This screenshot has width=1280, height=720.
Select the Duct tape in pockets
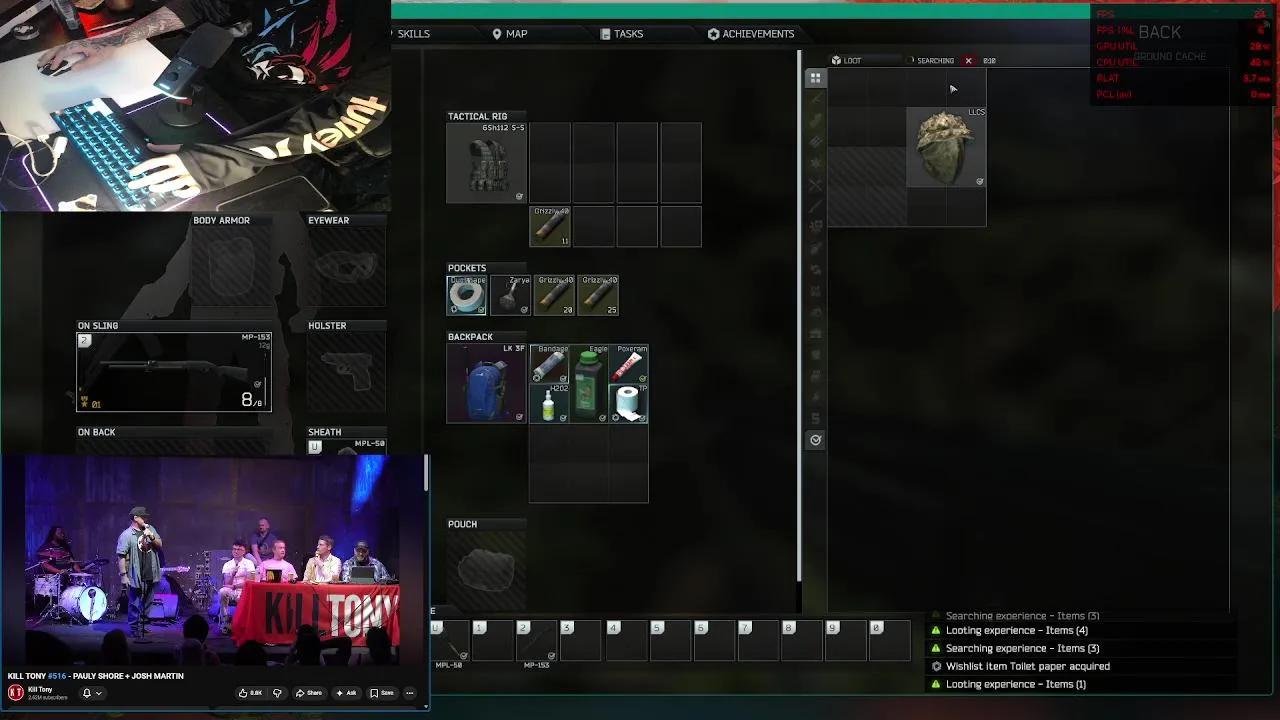click(x=466, y=295)
